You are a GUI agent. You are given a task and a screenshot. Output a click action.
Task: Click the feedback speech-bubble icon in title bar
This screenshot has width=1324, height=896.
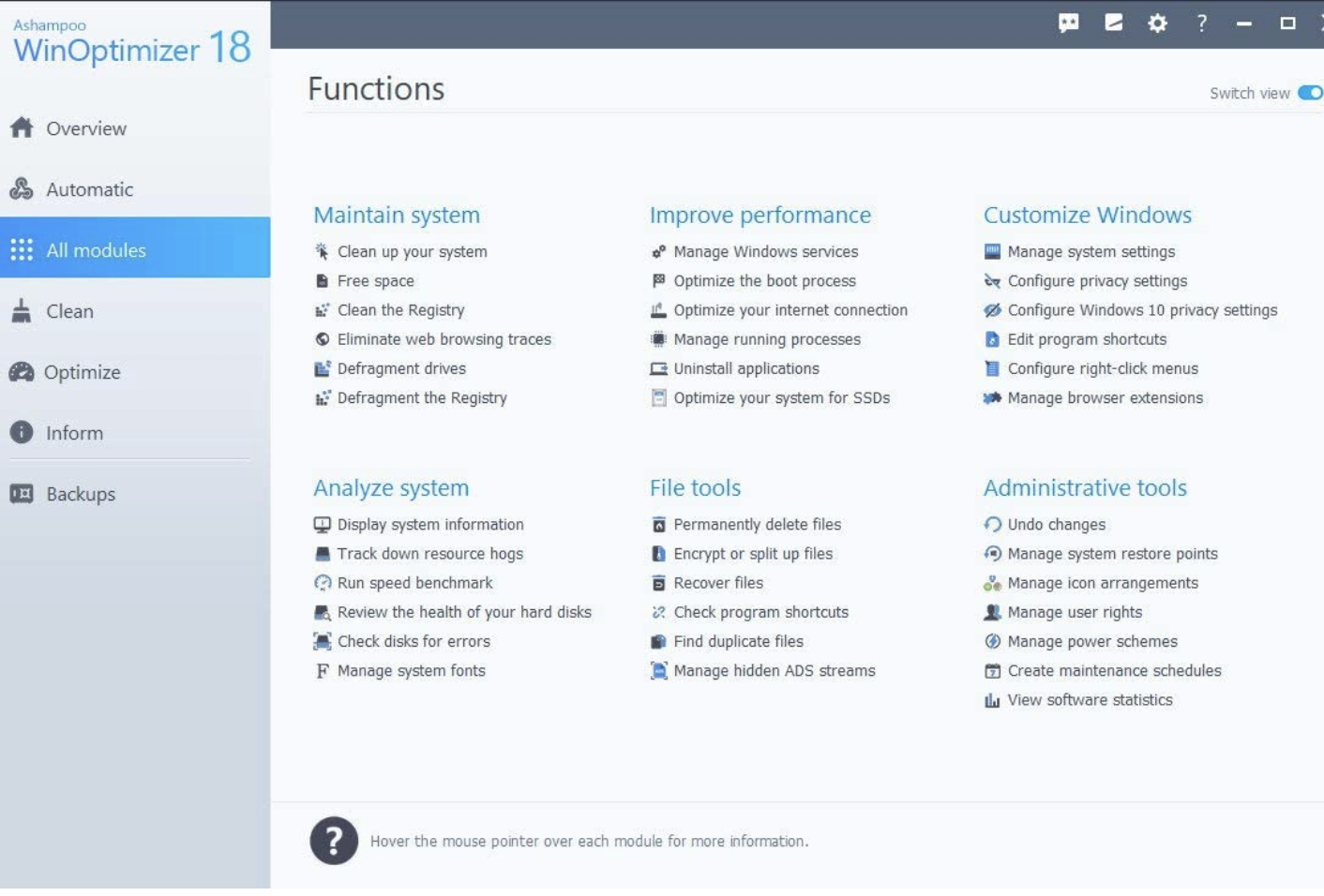pos(1068,23)
